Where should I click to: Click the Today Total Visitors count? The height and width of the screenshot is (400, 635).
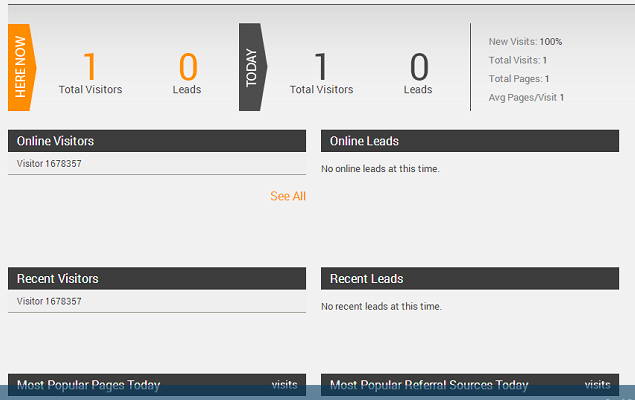321,67
